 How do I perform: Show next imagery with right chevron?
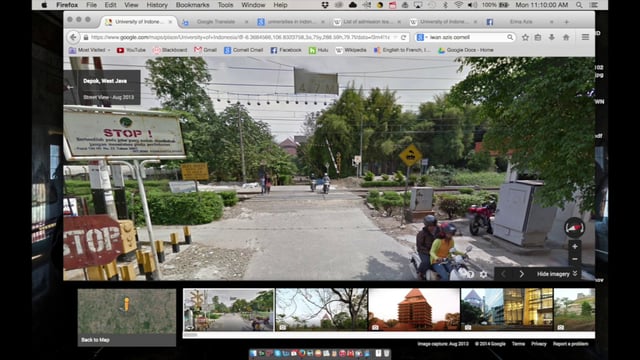(521, 274)
